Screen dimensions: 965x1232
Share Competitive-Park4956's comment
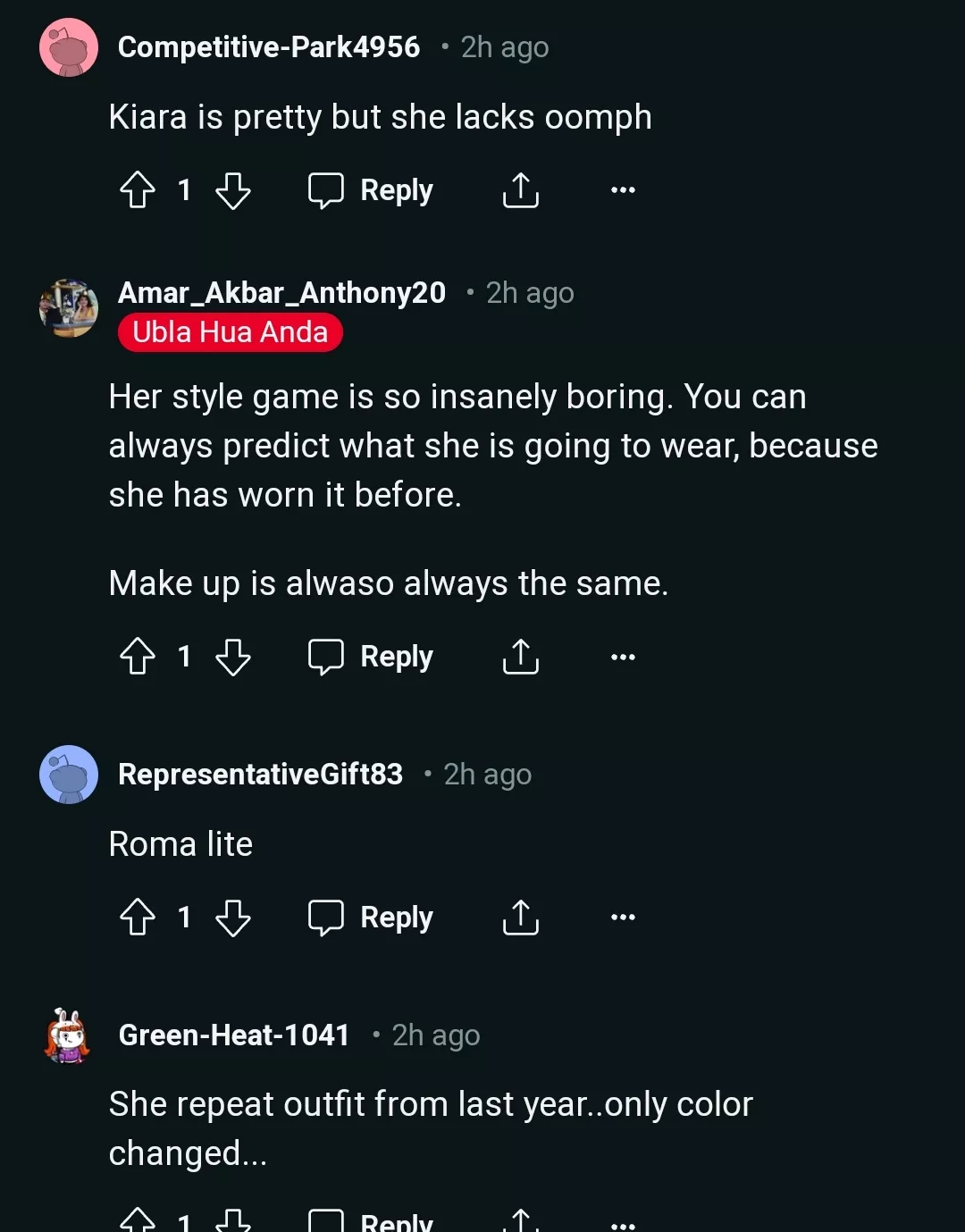pyautogui.click(x=520, y=190)
